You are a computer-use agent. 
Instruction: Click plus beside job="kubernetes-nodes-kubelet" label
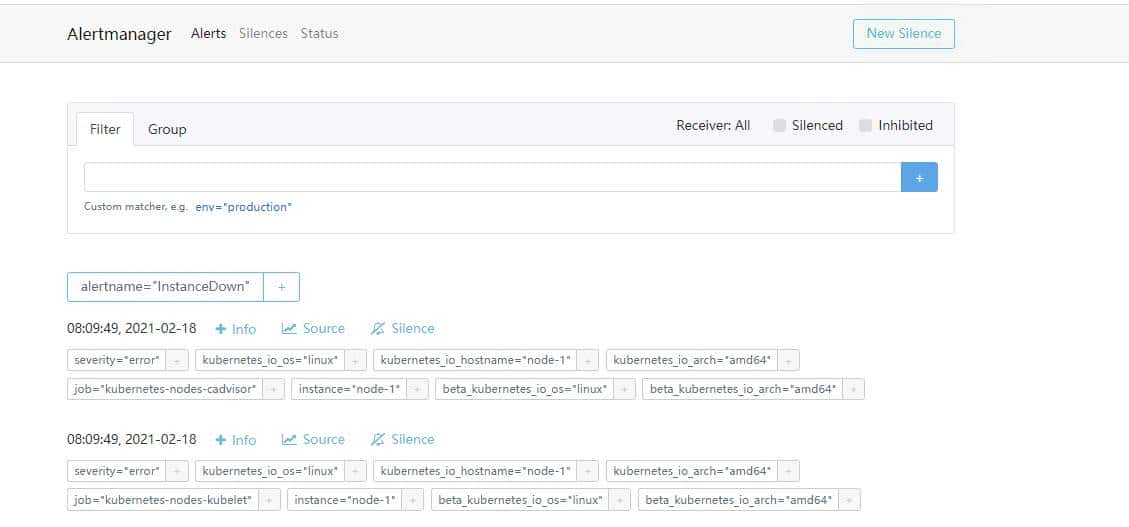[x=270, y=500]
